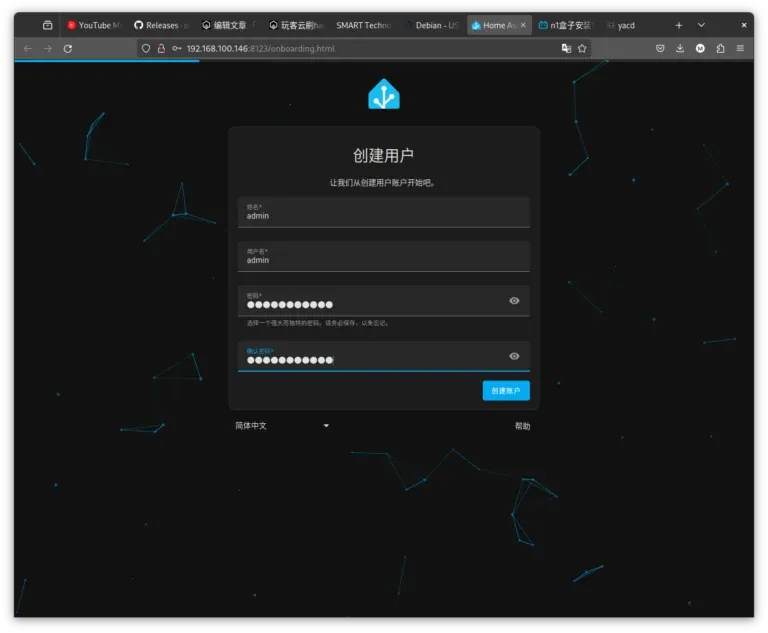
Task: Click the insecure connection lock icon
Action: point(161,49)
